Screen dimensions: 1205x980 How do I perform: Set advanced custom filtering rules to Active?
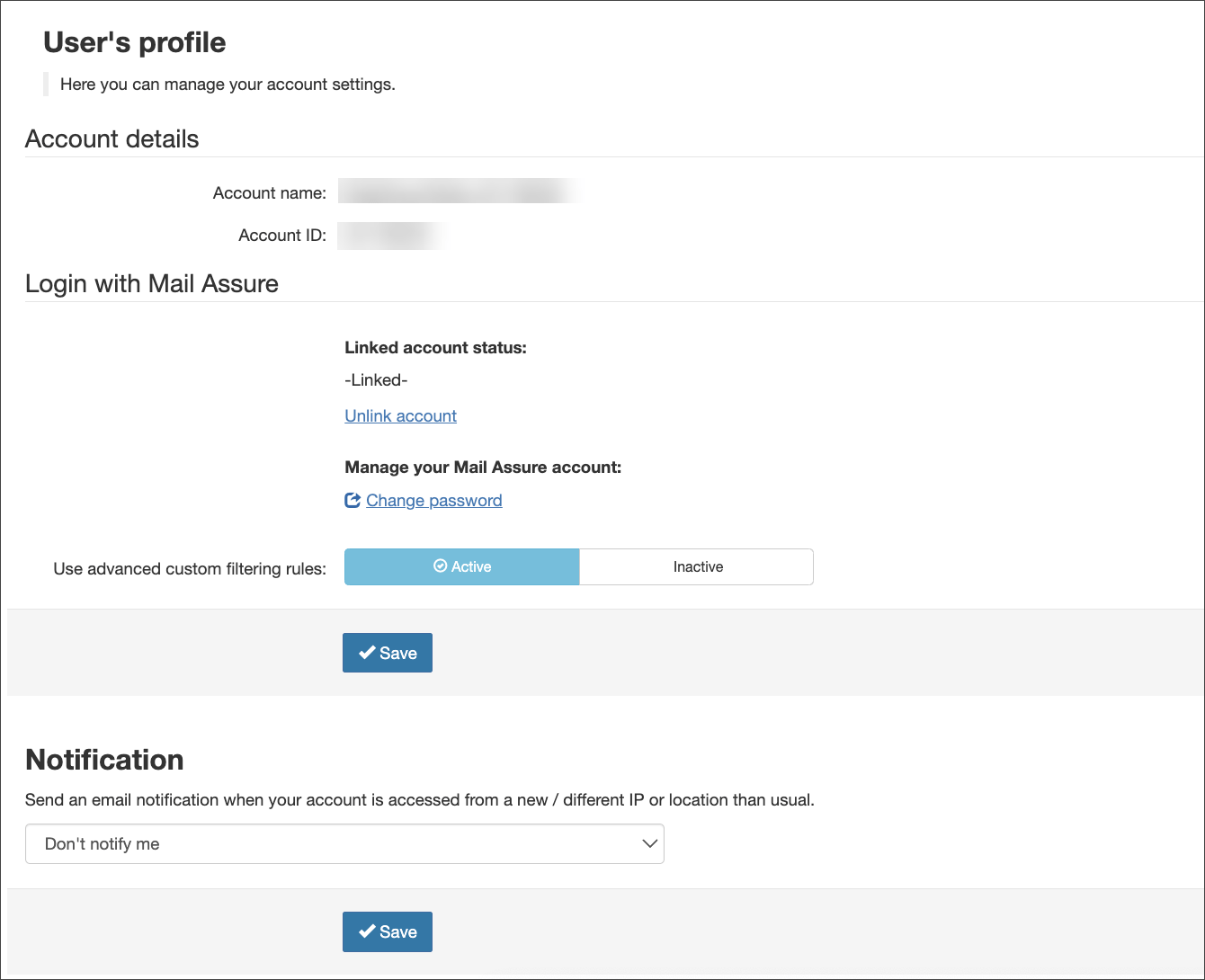462,566
